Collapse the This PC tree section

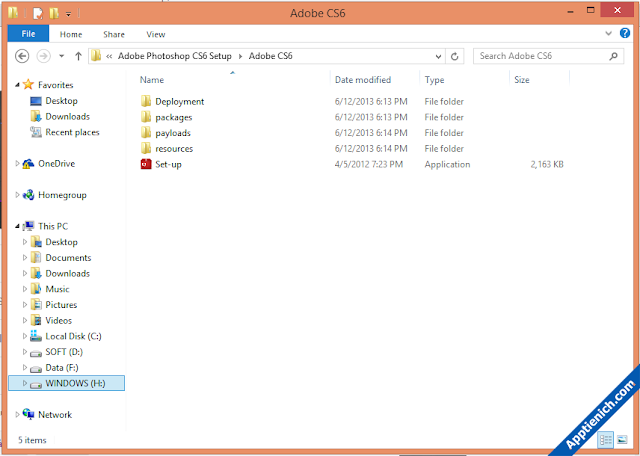[x=17, y=226]
